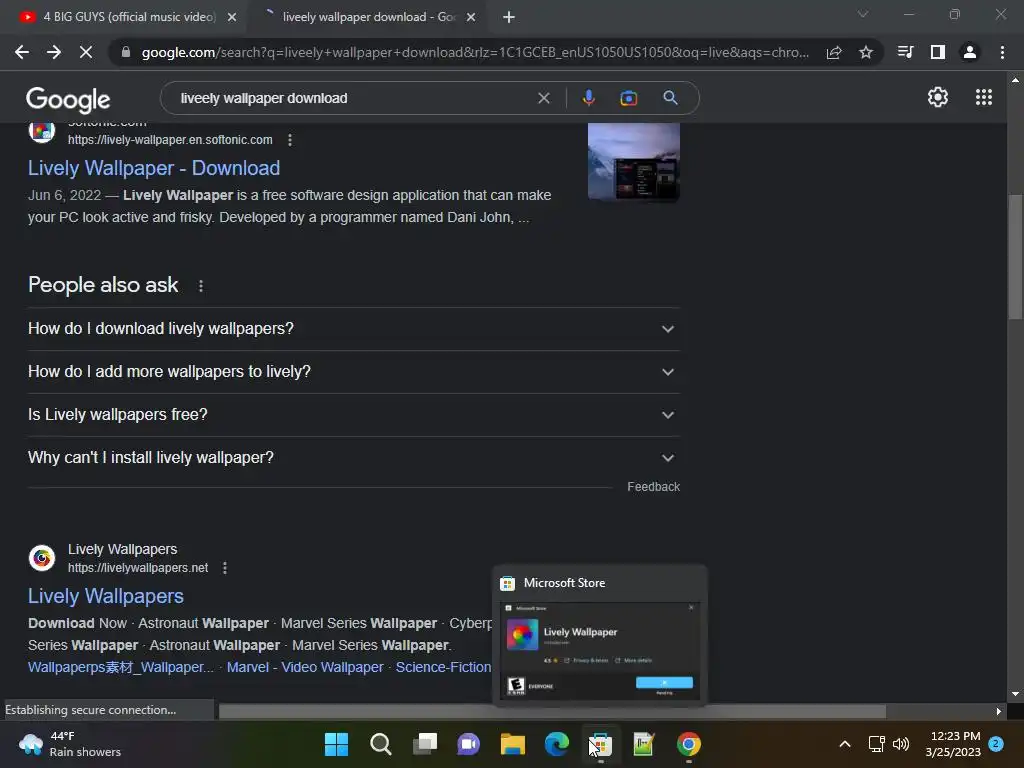Open the Chrome three-dot menu
Screen dimensions: 1024x768
pos(1002,52)
